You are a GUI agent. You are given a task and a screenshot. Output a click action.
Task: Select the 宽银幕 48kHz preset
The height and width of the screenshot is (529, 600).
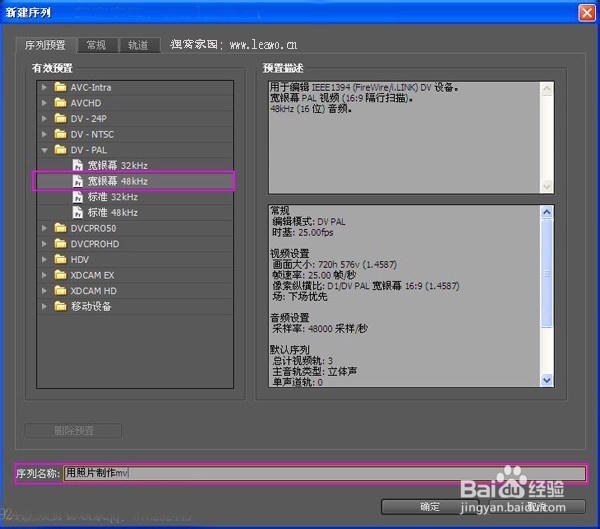click(x=117, y=181)
